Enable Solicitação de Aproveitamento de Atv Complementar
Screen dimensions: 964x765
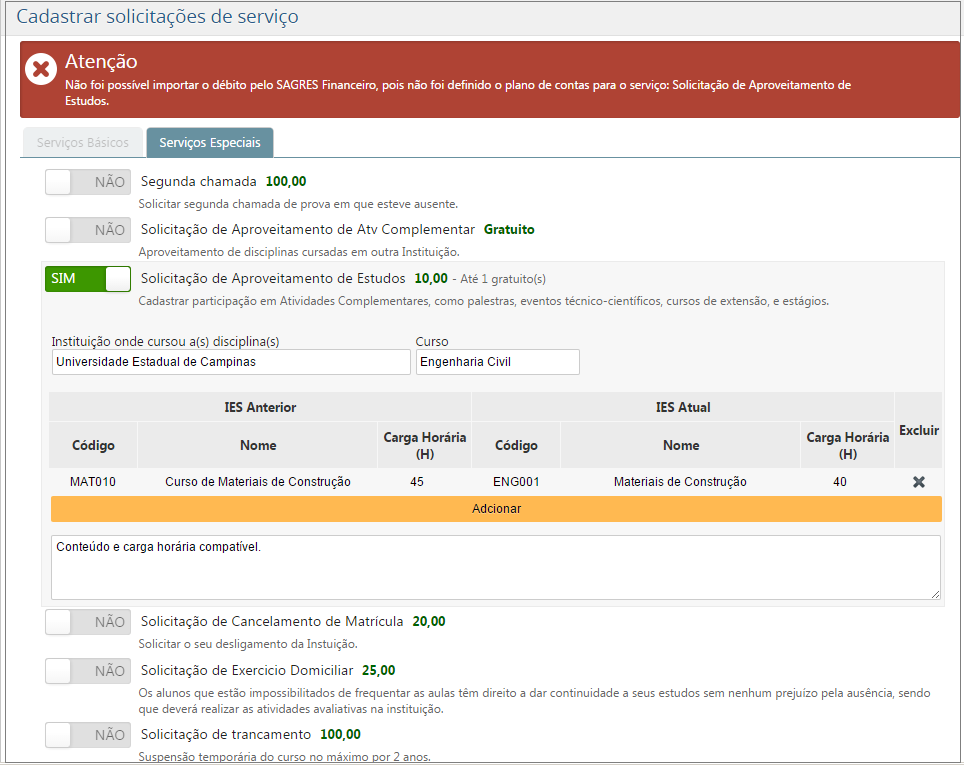click(x=87, y=229)
